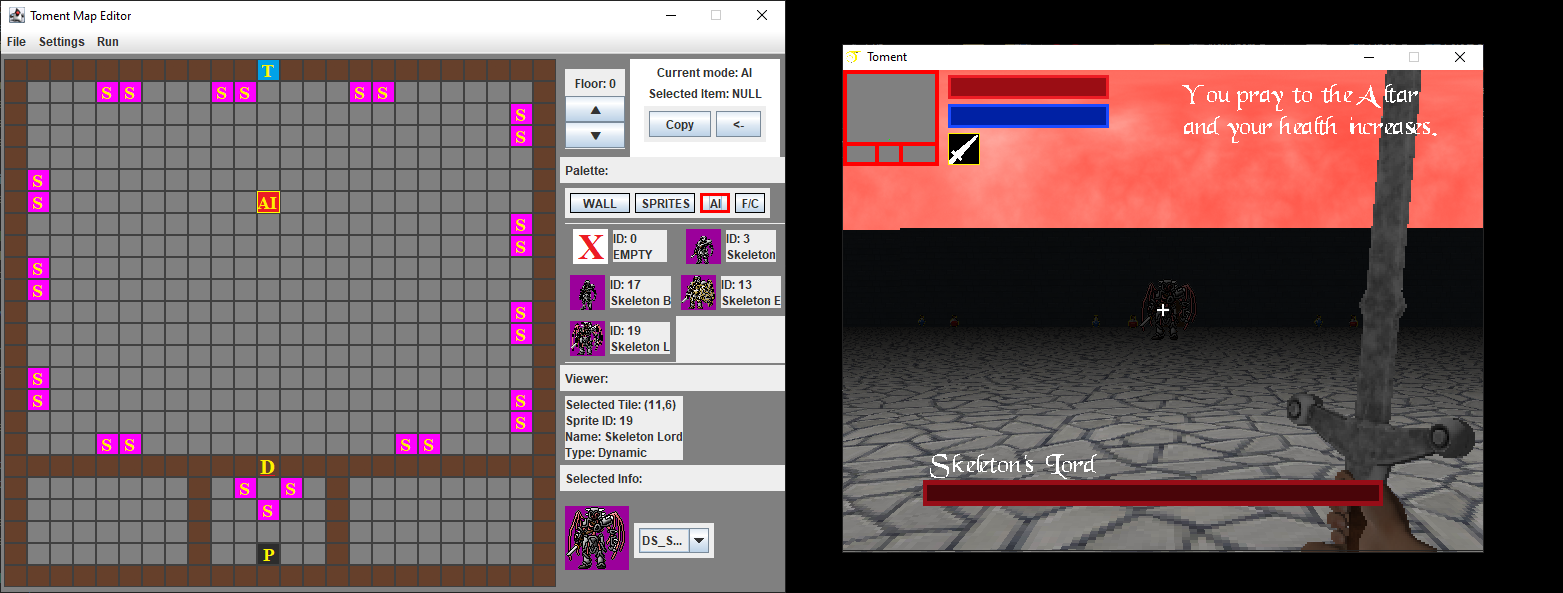Open the File menu
Image resolution: width=1563 pixels, height=593 pixels.
(x=16, y=42)
